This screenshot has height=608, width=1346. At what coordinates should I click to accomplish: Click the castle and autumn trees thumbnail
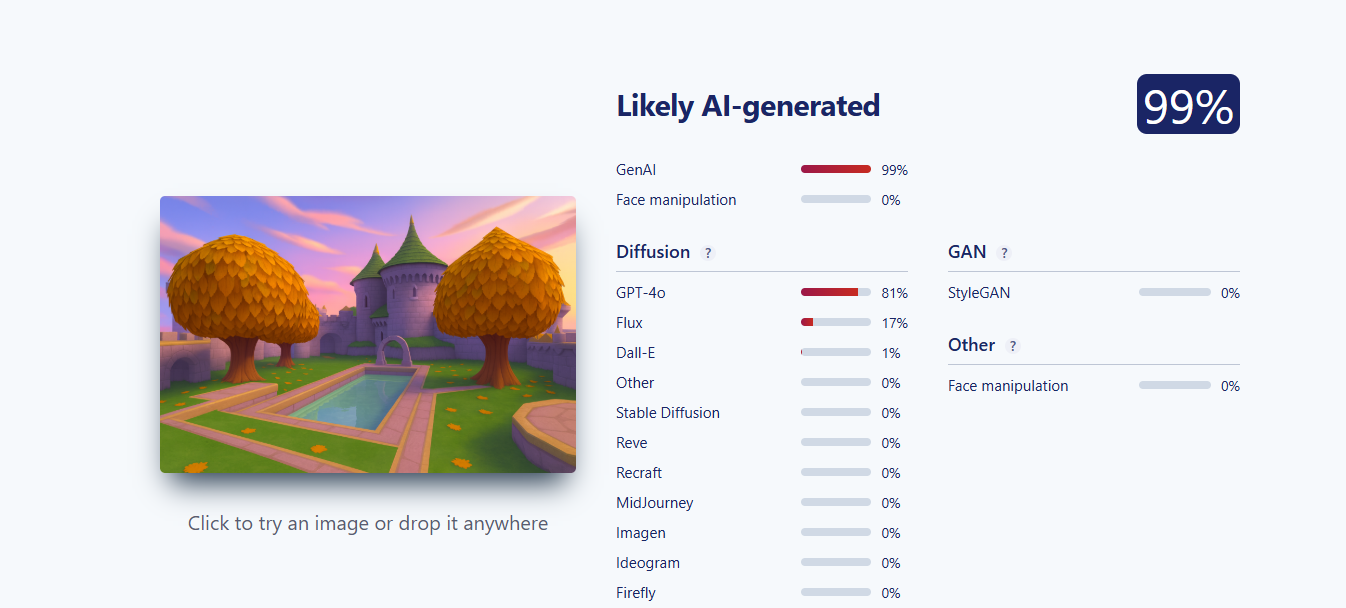click(x=368, y=334)
